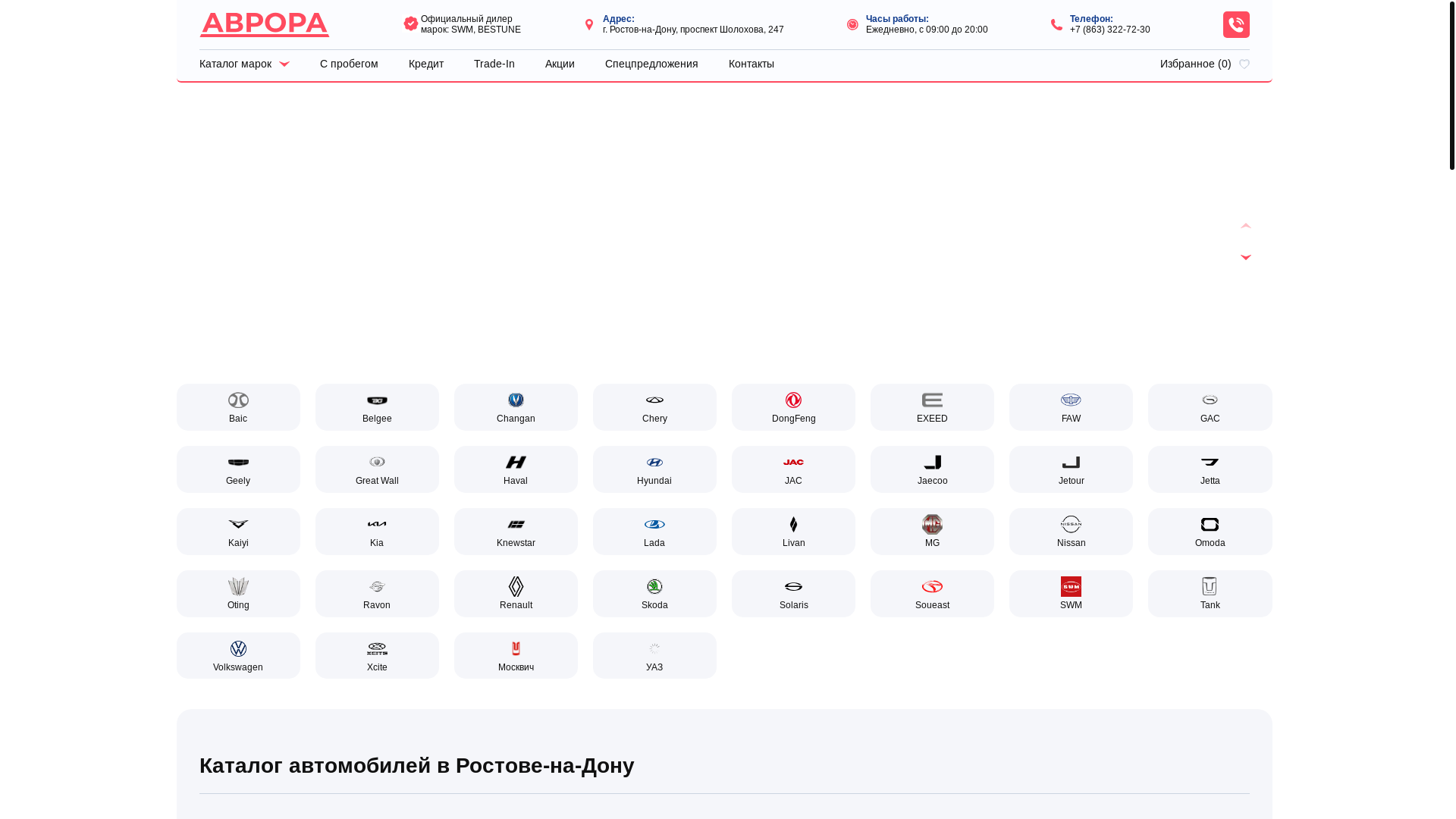Image resolution: width=1456 pixels, height=819 pixels.
Task: Open the Jetour brand link
Action: coord(1071,469)
